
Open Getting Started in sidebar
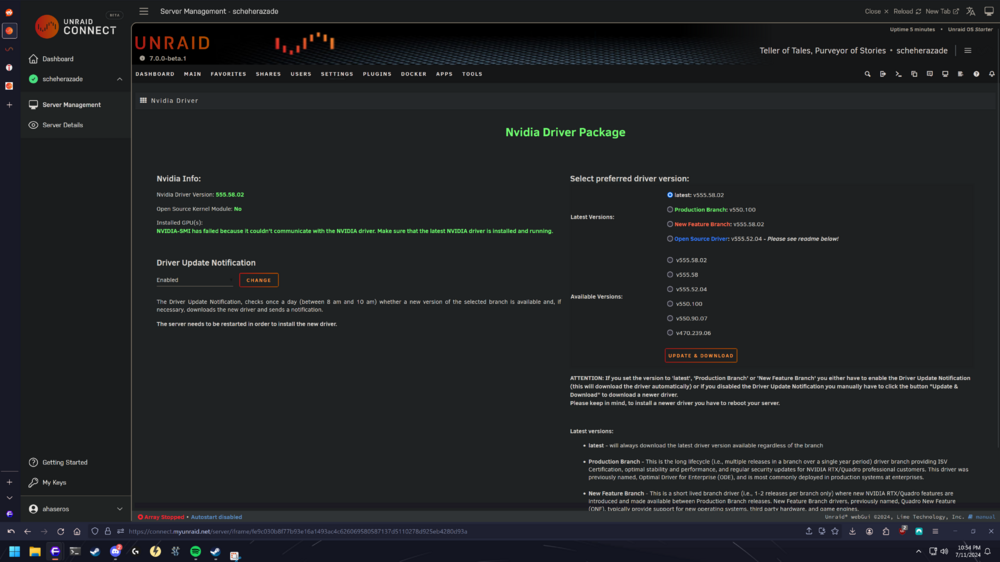(64, 462)
